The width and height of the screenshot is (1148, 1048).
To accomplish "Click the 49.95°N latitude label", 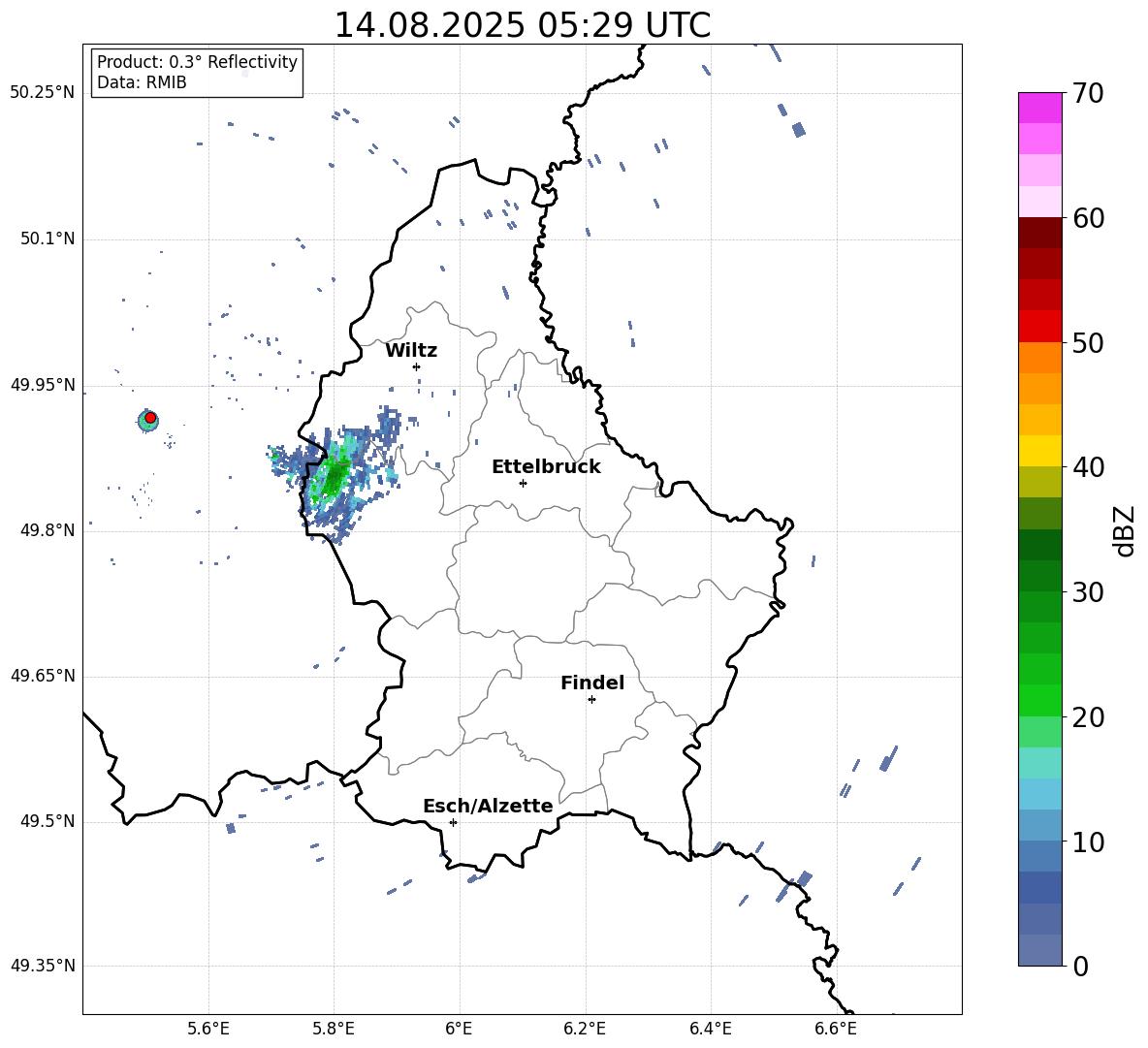I will coord(43,385).
